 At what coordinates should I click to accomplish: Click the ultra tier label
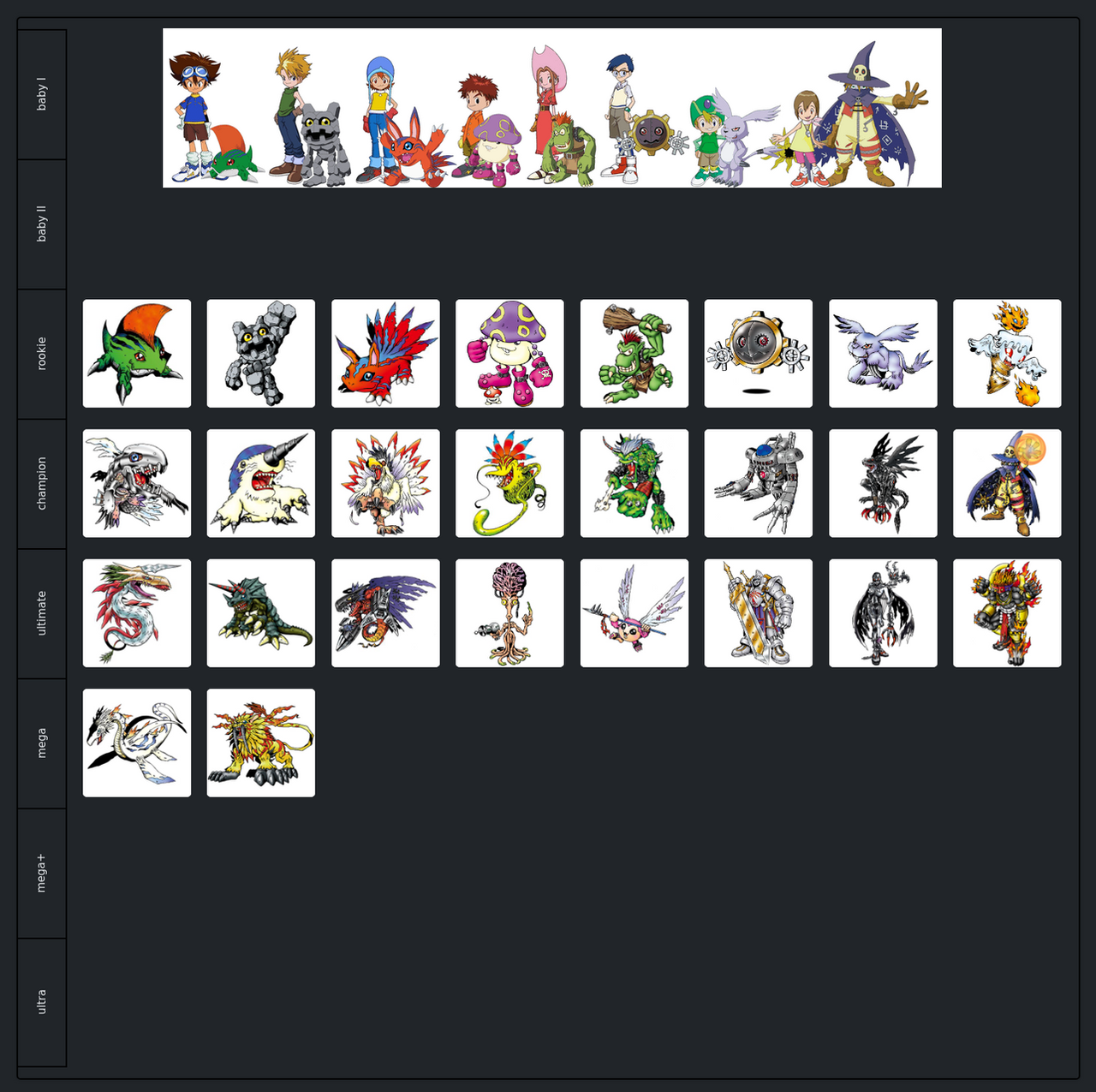[42, 1003]
